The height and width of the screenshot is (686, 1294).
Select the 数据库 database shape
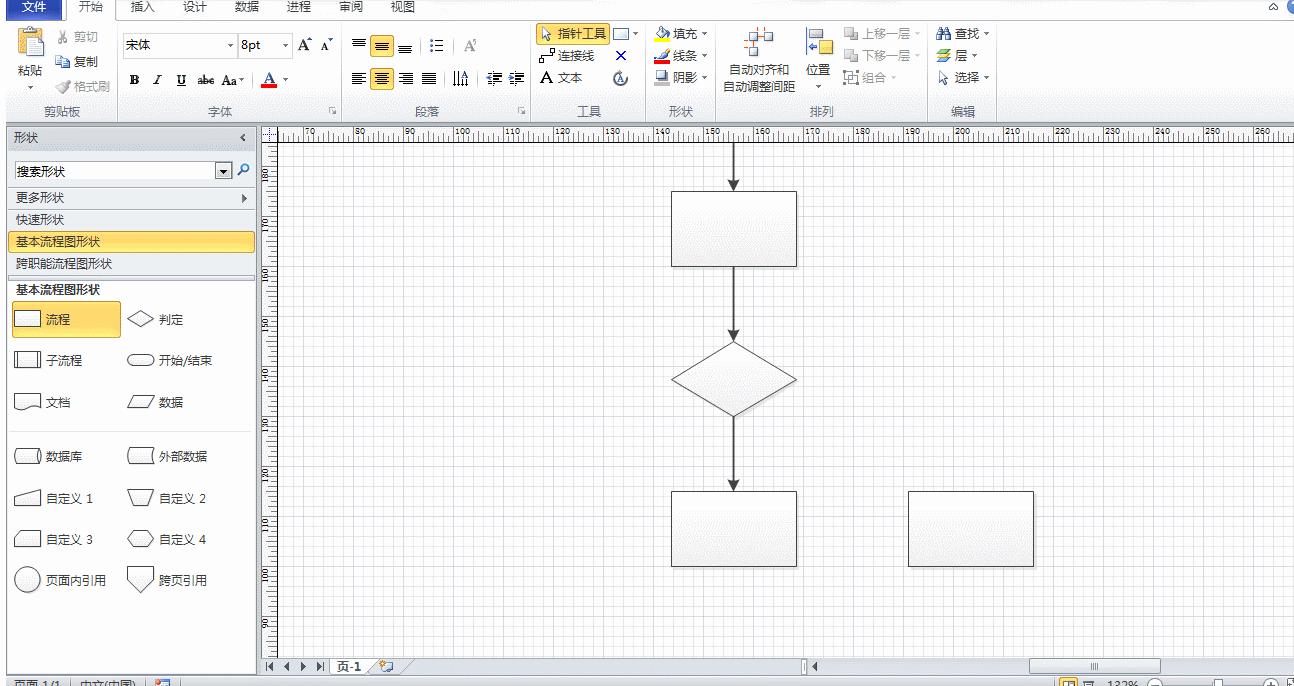[49, 456]
